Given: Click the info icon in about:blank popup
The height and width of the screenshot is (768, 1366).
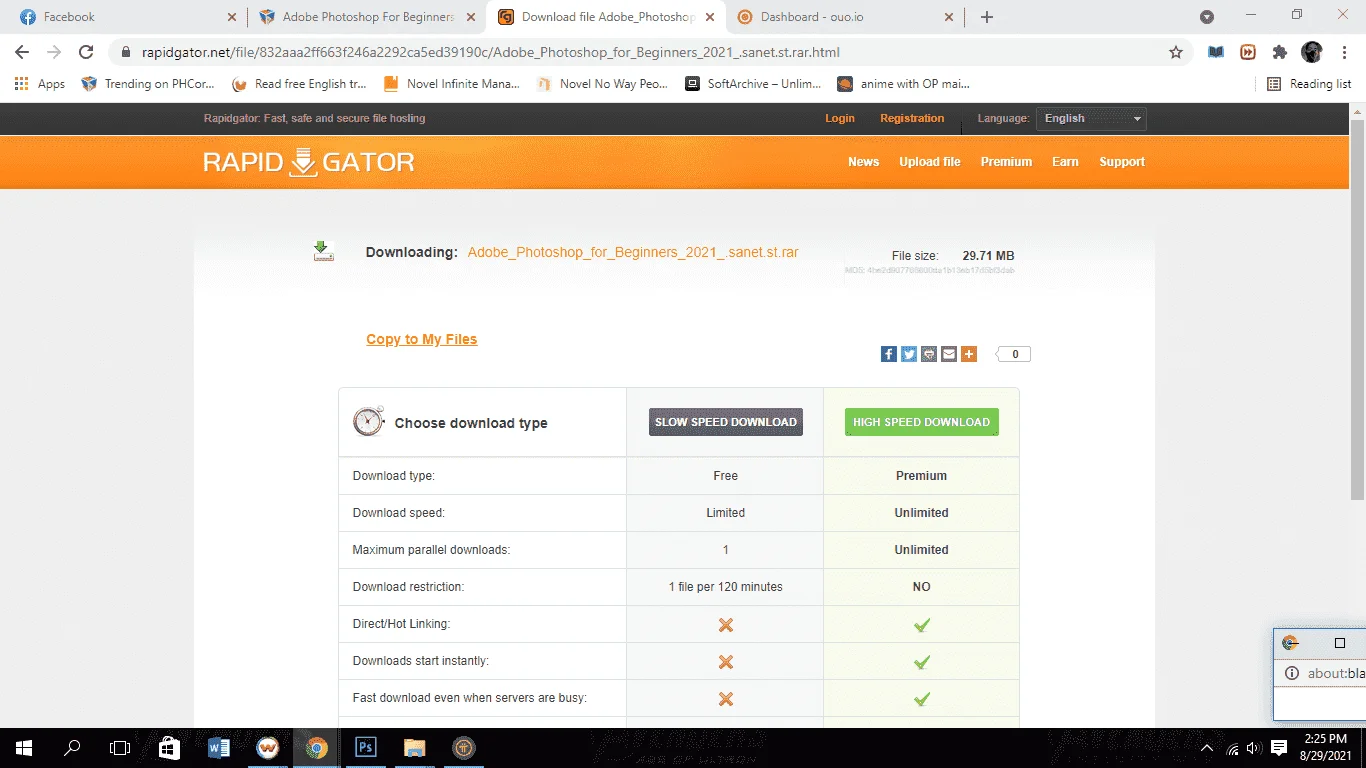Looking at the screenshot, I should click(x=1291, y=673).
